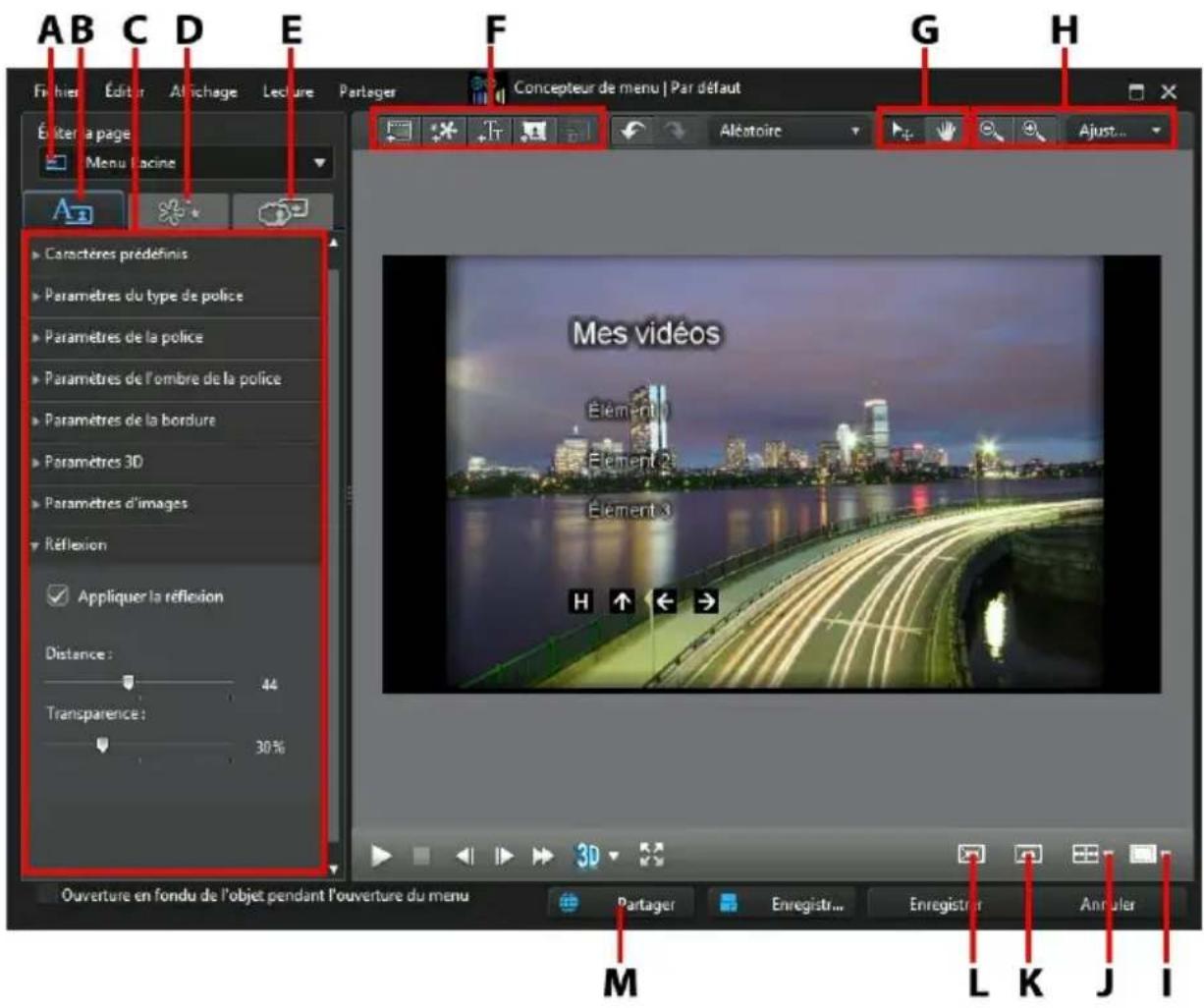Zoom out using the magnifier minus icon

tap(989, 131)
